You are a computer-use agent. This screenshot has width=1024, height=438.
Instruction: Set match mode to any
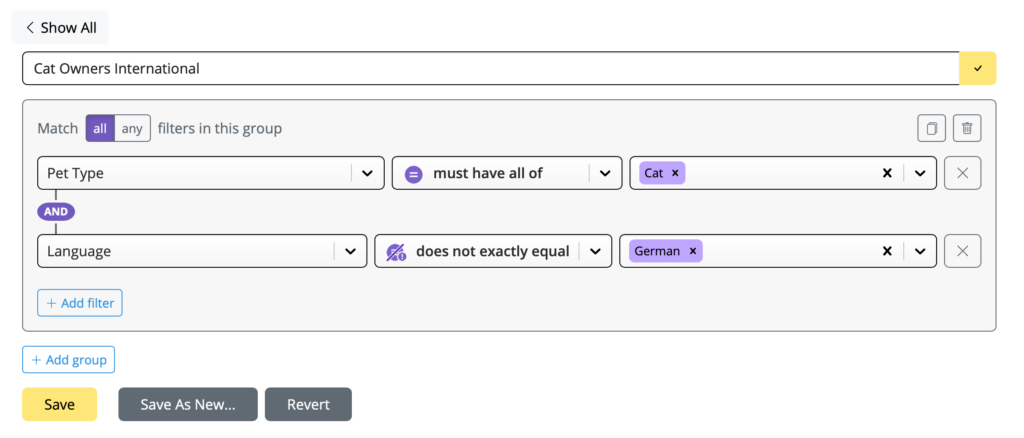click(132, 129)
